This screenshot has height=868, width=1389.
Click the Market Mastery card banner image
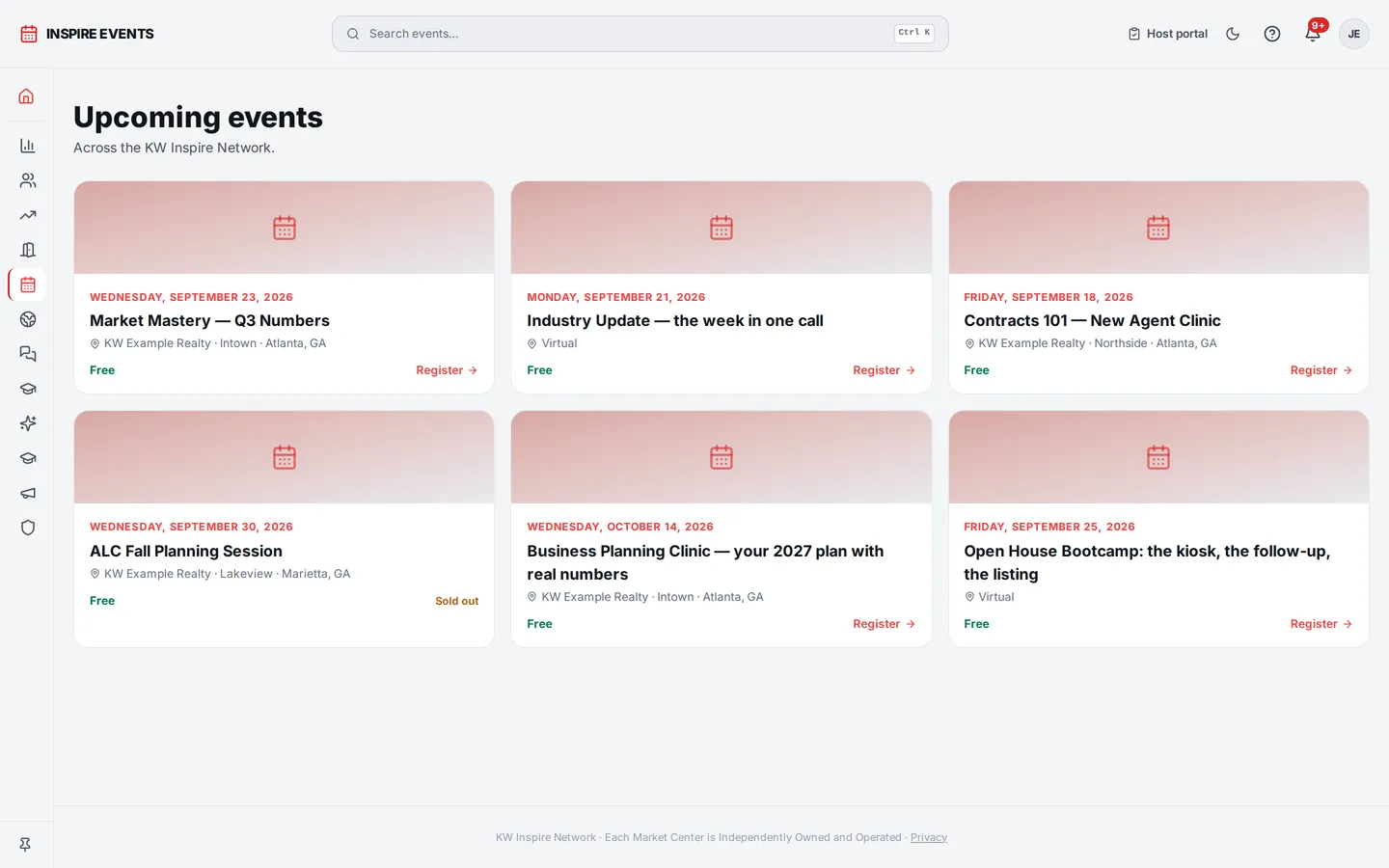[x=284, y=228]
